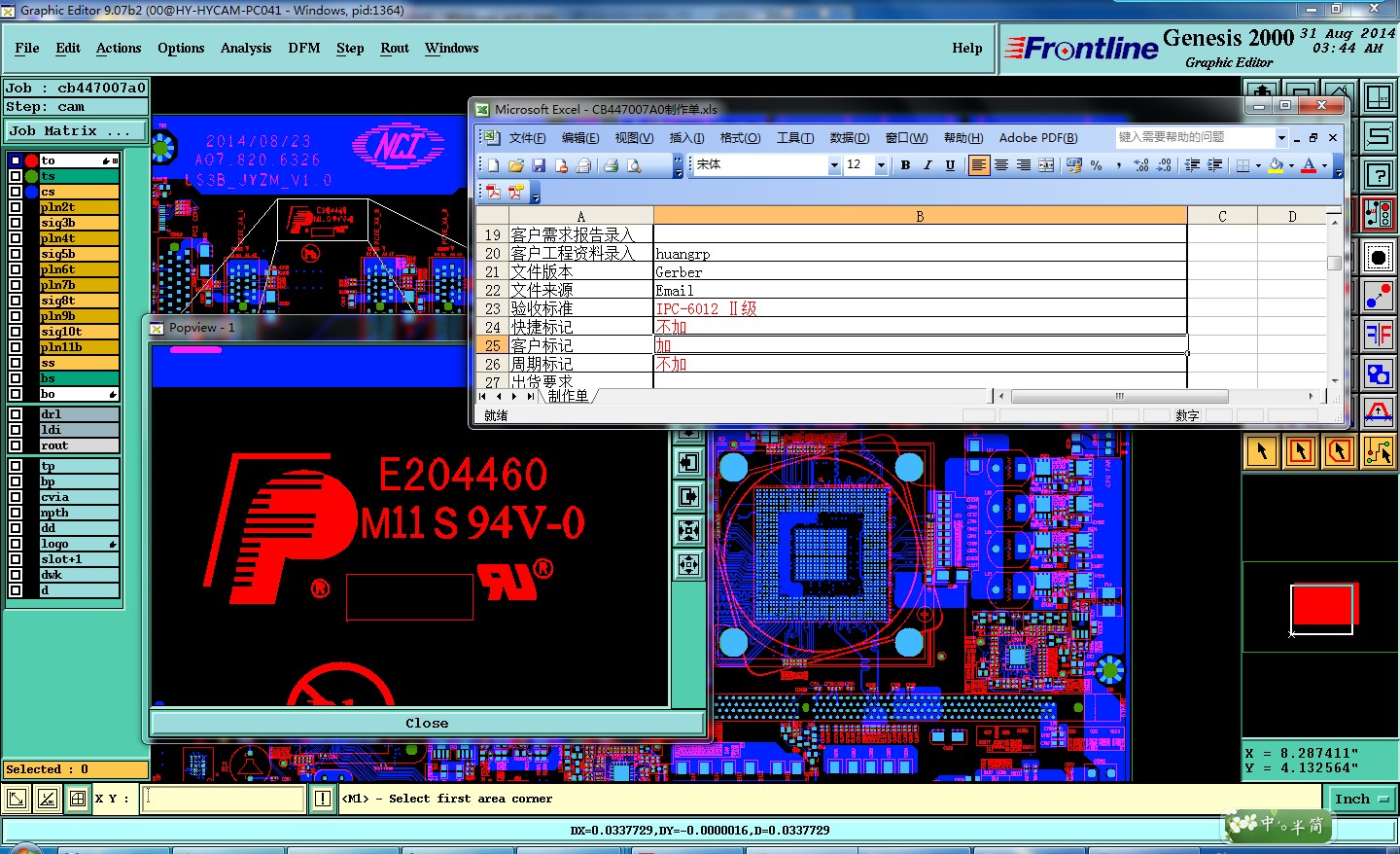Viewport: 1400px width, 854px height.
Task: Toggle Italic in Excel toolbar
Action: [927, 165]
